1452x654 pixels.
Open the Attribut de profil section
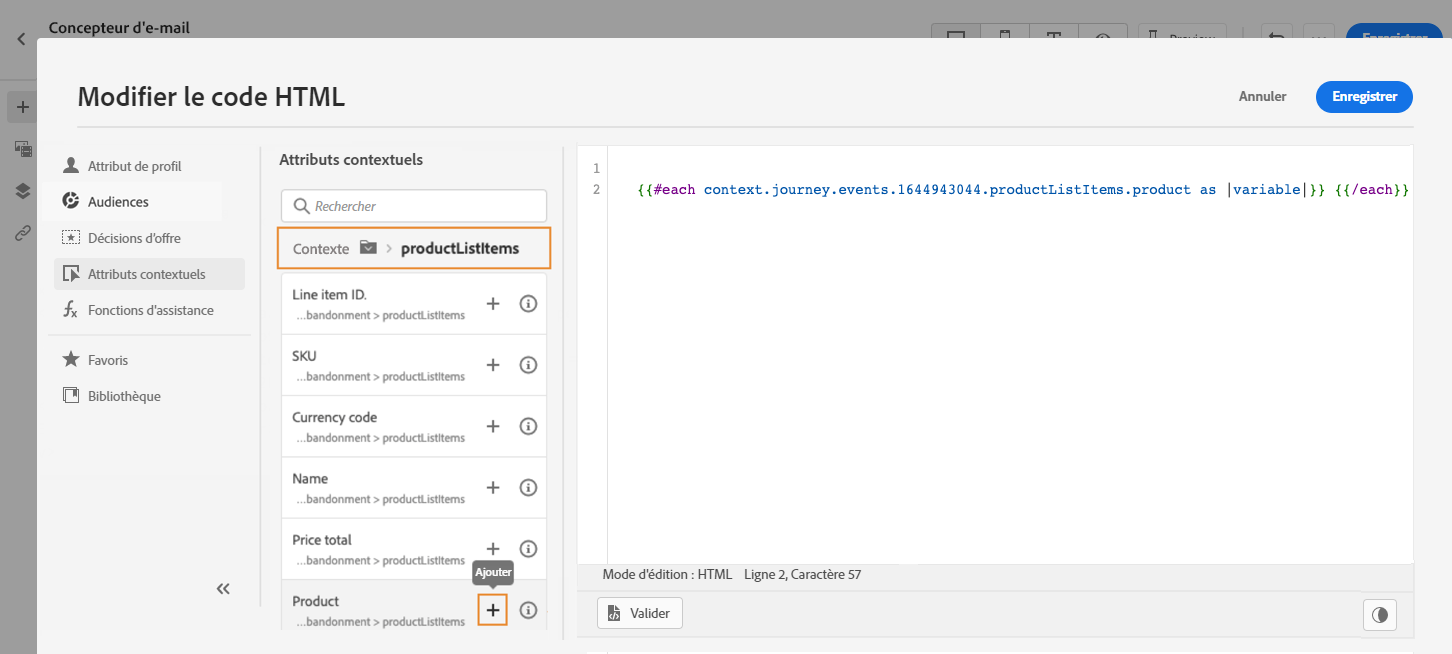tap(134, 166)
